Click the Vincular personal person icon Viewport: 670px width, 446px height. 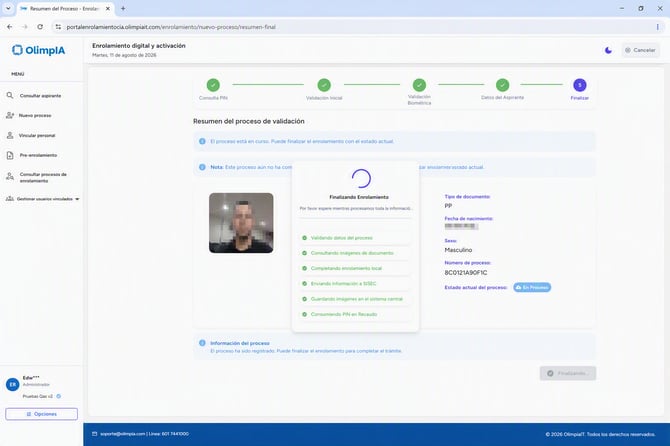pos(10,135)
